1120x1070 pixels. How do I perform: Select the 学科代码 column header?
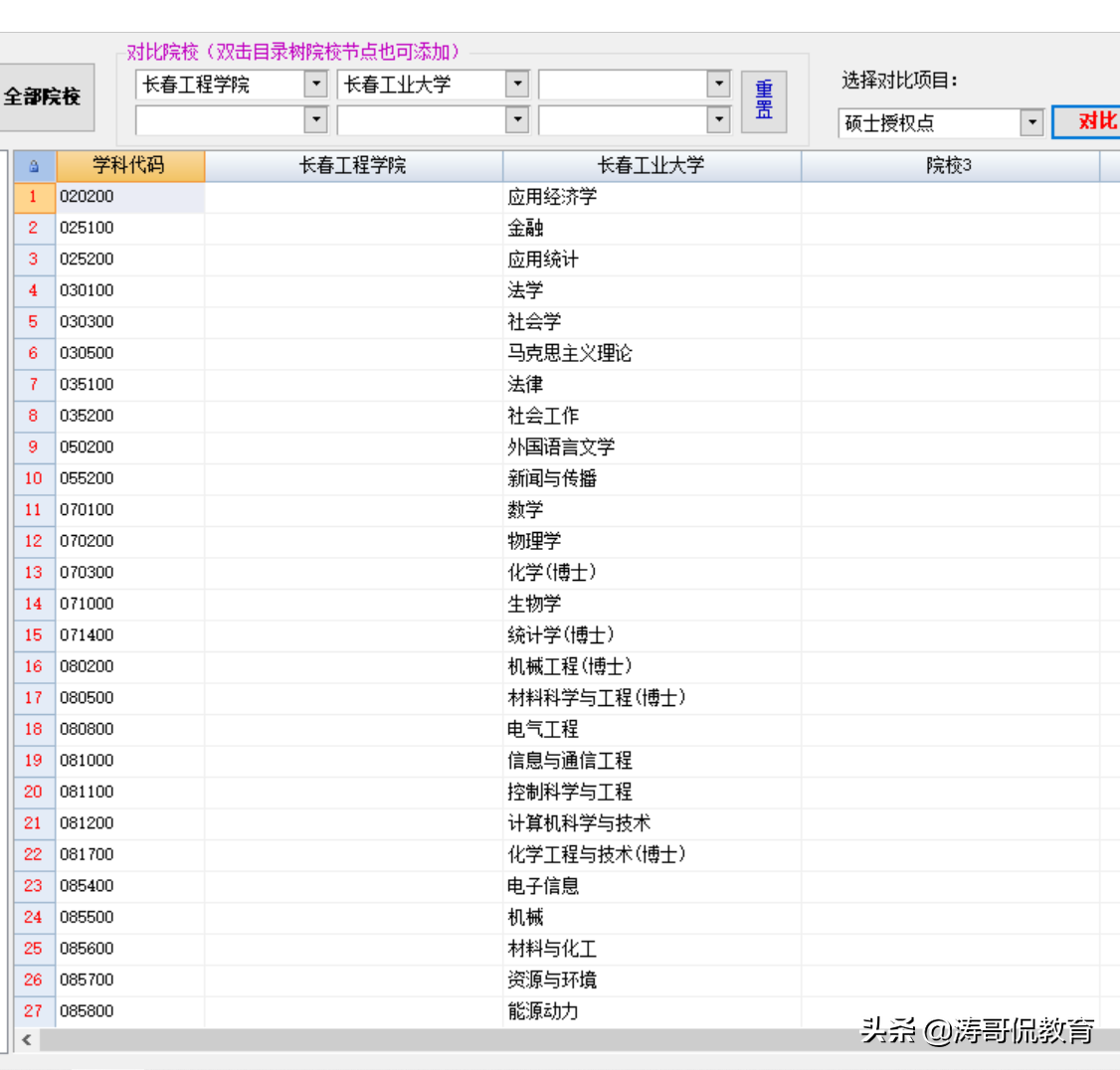[129, 166]
